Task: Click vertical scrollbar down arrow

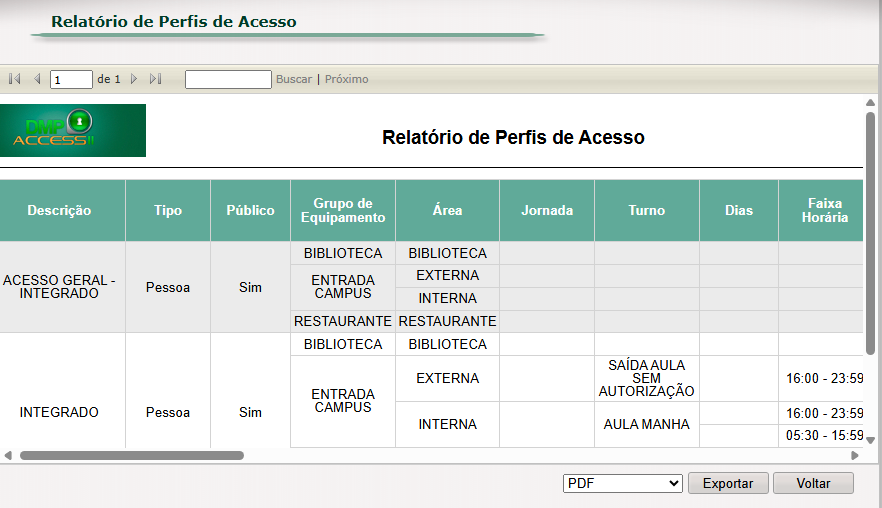Action: pyautogui.click(x=870, y=440)
